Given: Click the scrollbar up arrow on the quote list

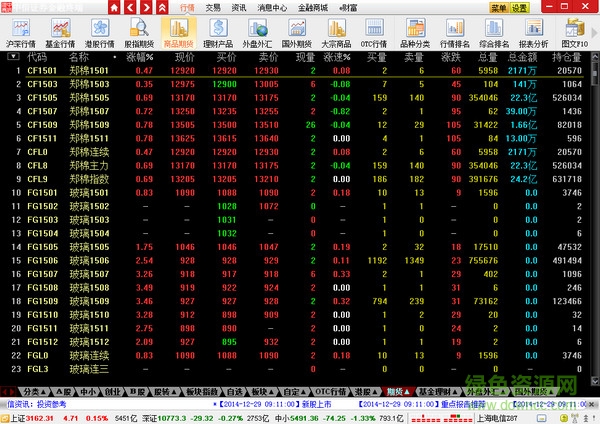Looking at the screenshot, I should [595, 57].
